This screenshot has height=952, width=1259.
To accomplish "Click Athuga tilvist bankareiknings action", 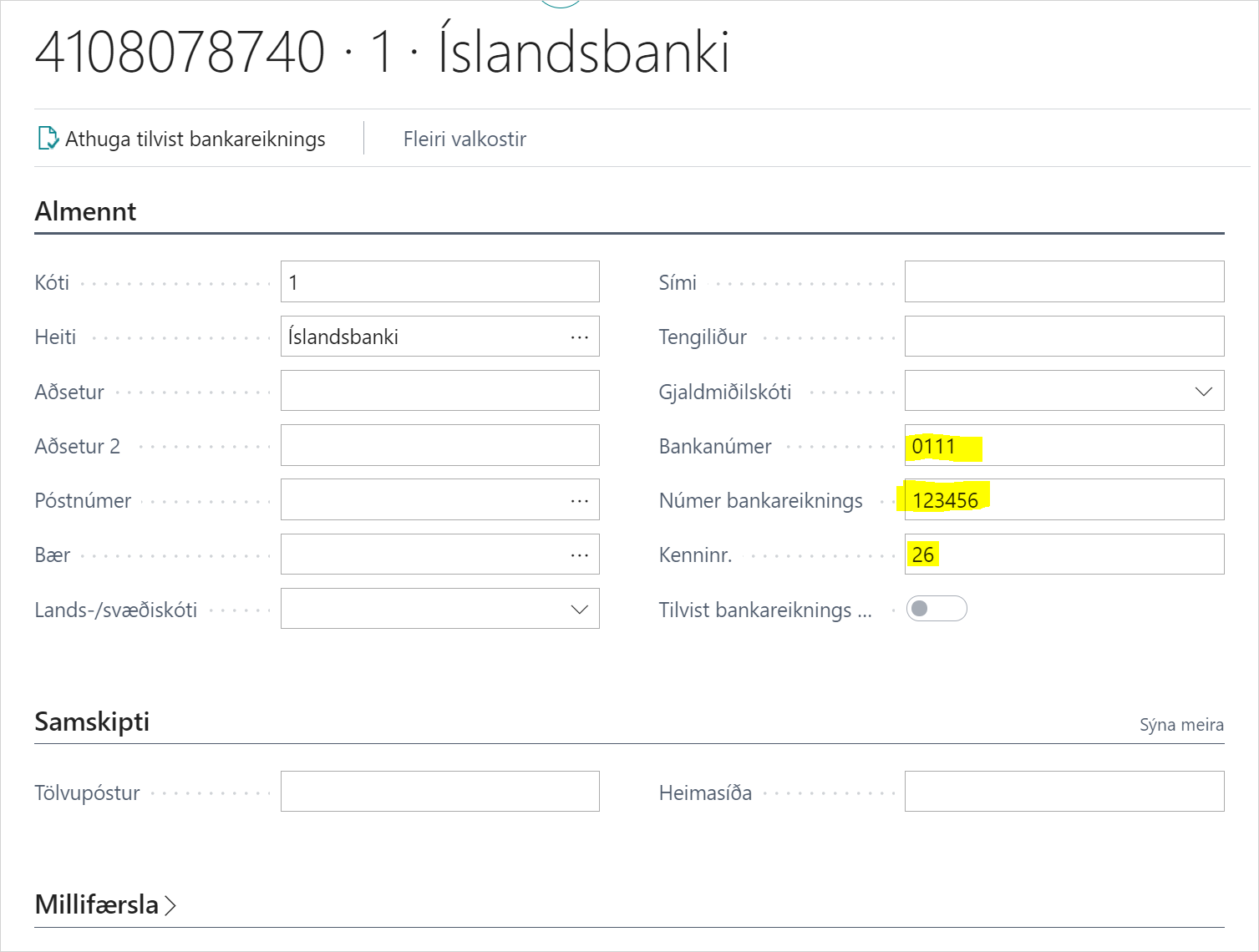I will click(x=195, y=139).
